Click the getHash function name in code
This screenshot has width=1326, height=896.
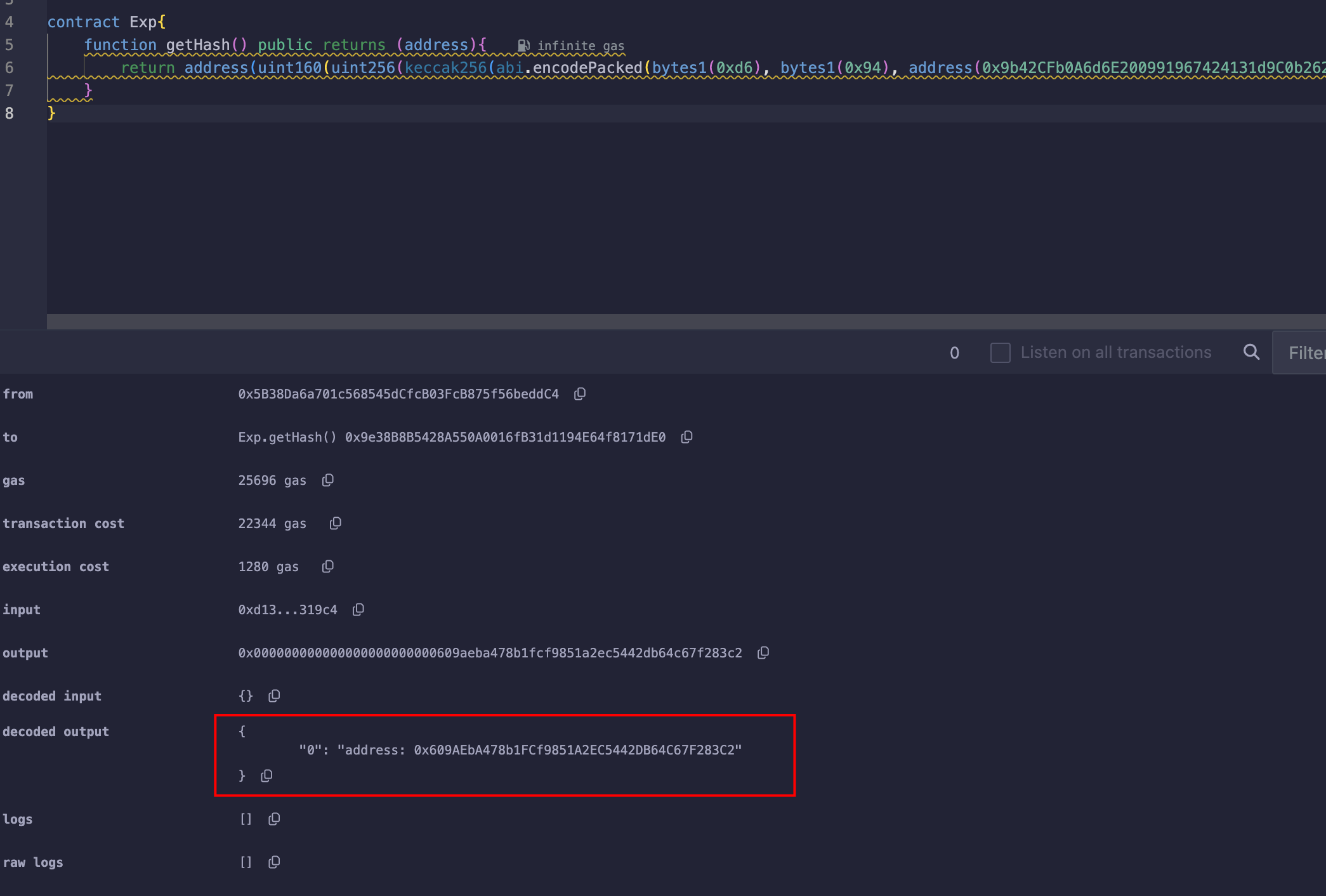198,45
